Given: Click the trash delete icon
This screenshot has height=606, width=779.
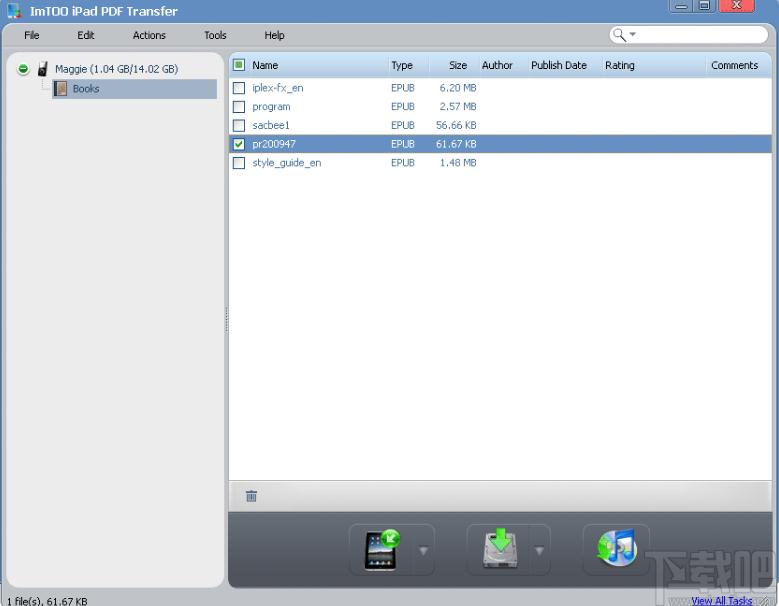Looking at the screenshot, I should [251, 496].
